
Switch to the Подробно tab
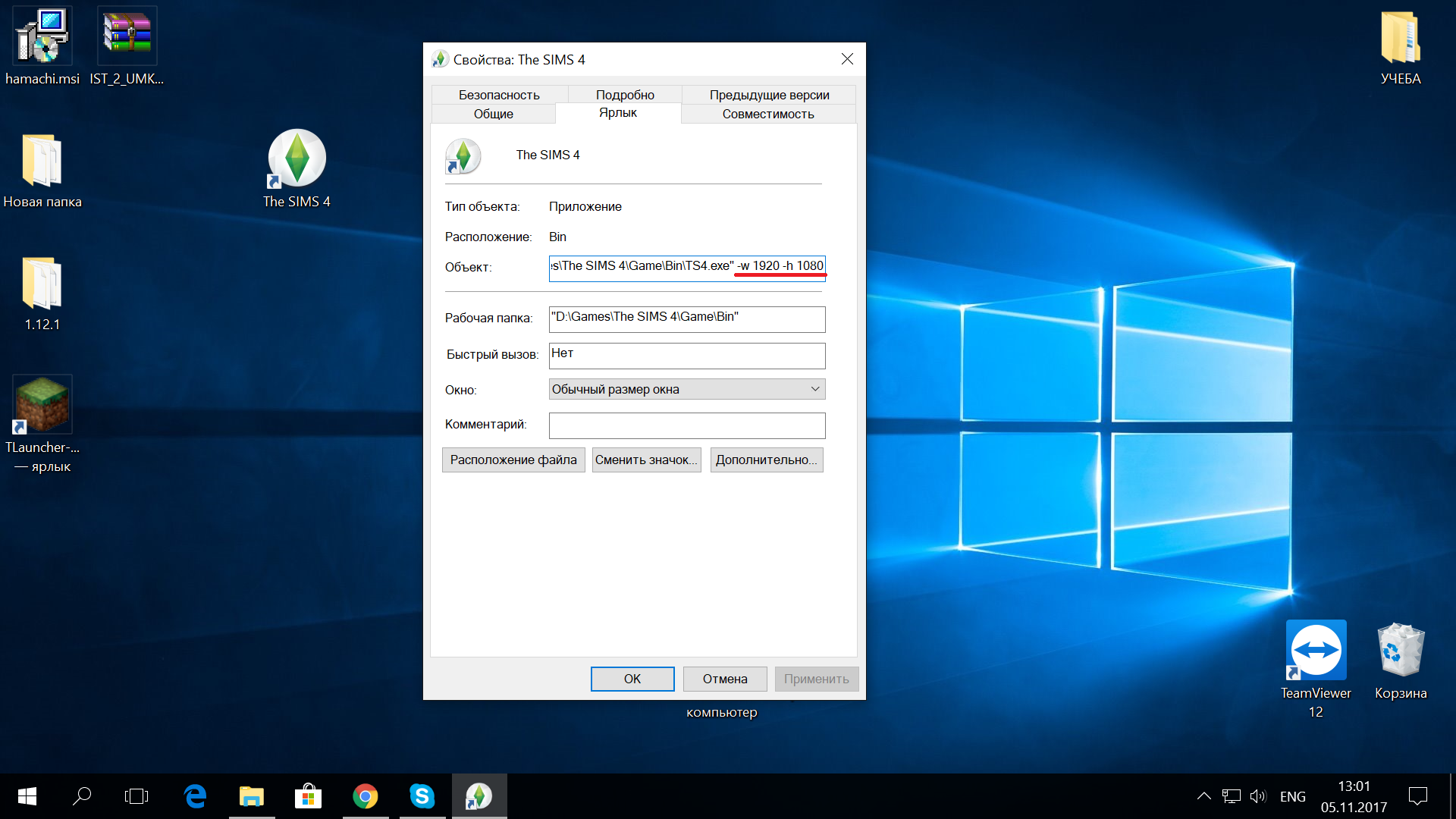[x=625, y=95]
